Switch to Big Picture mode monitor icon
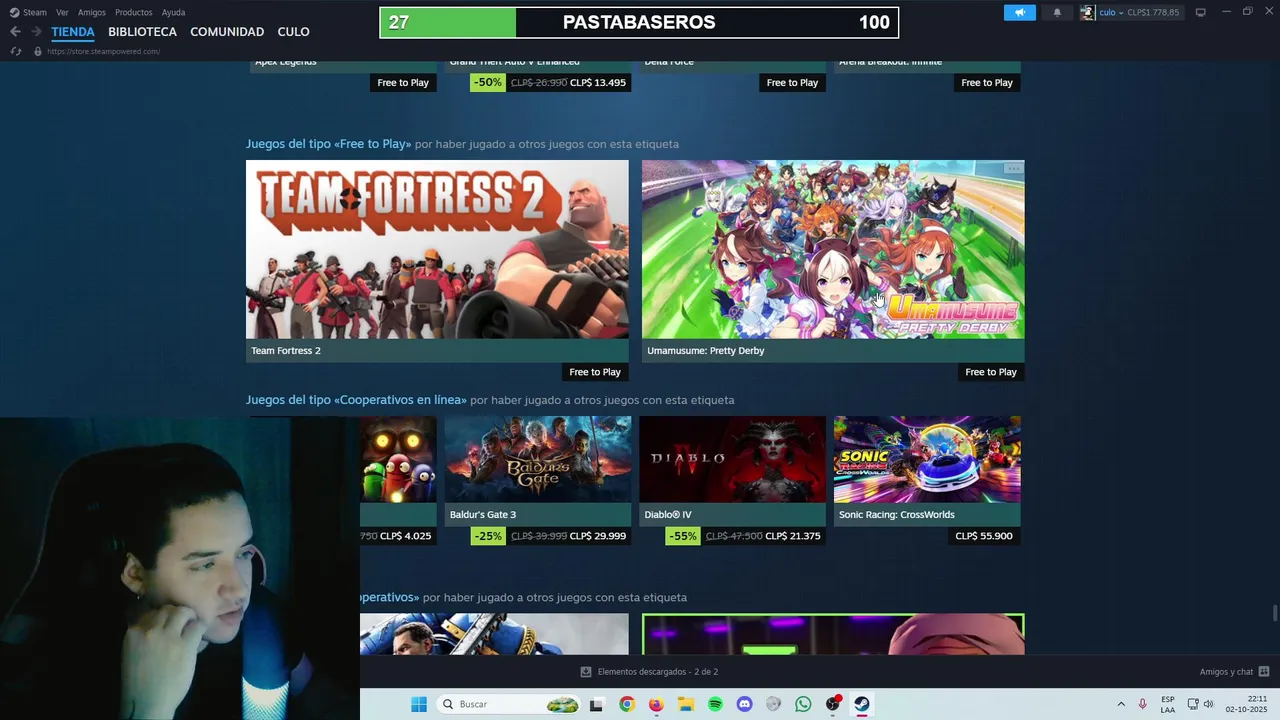 1201,12
